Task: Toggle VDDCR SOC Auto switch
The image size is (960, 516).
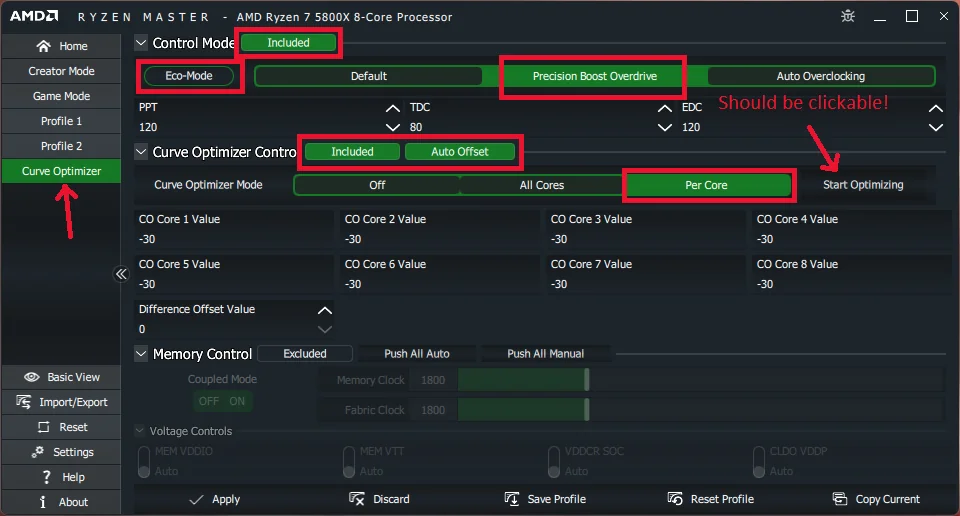Action: tap(554, 462)
